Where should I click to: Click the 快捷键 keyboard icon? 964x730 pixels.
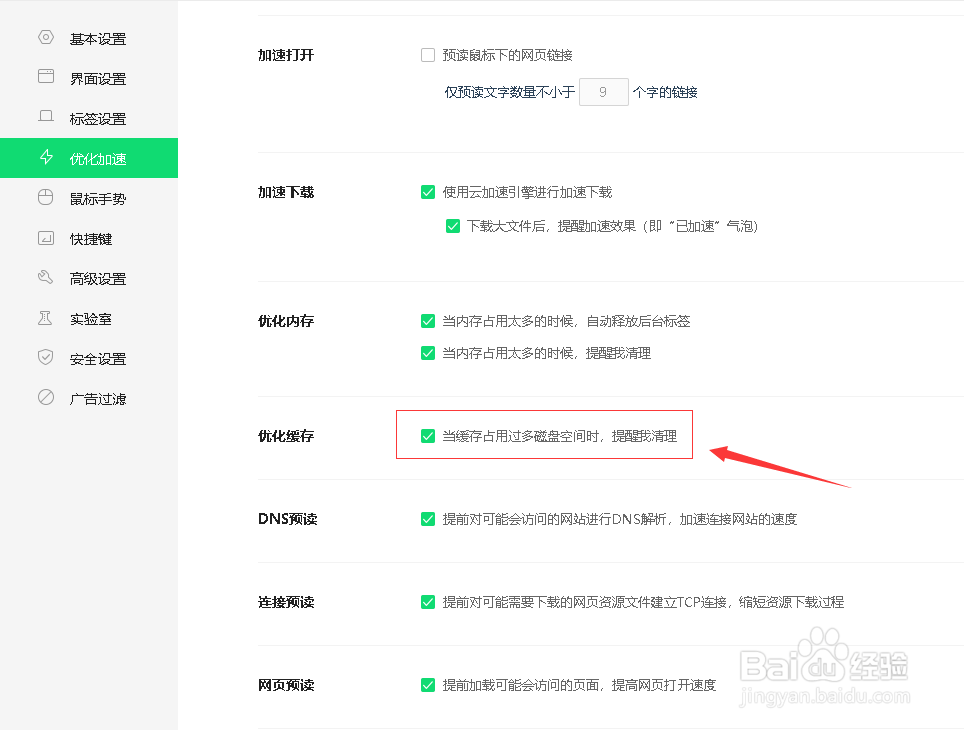[46, 237]
